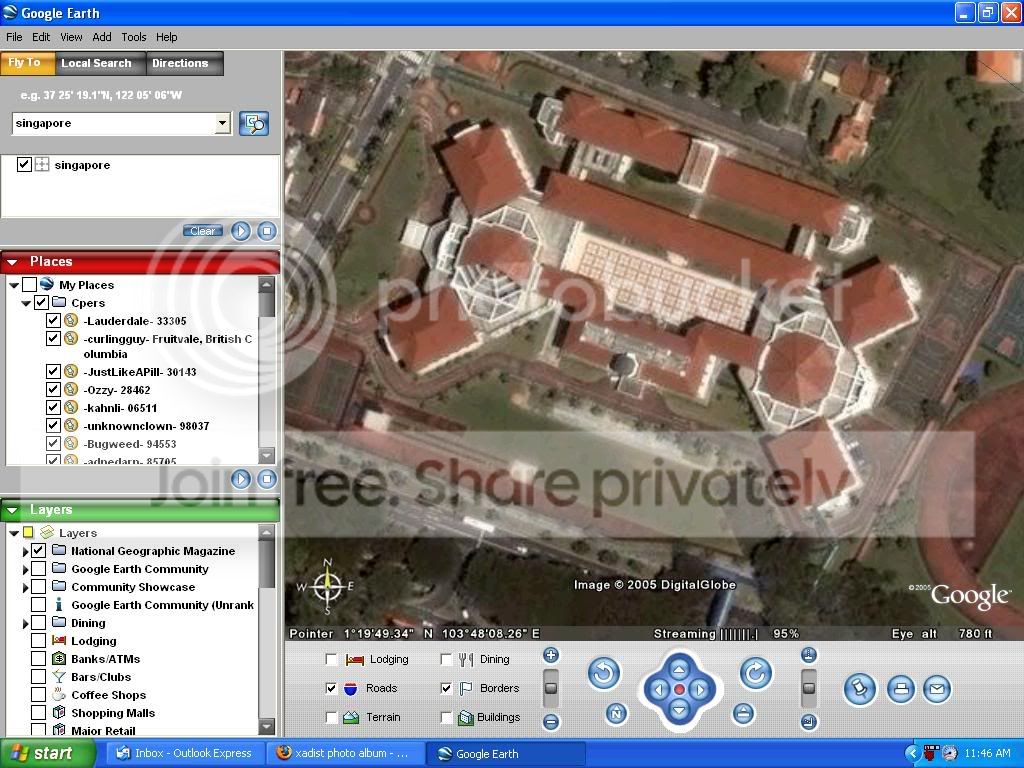
Task: Open the Edit menu
Action: pos(40,37)
